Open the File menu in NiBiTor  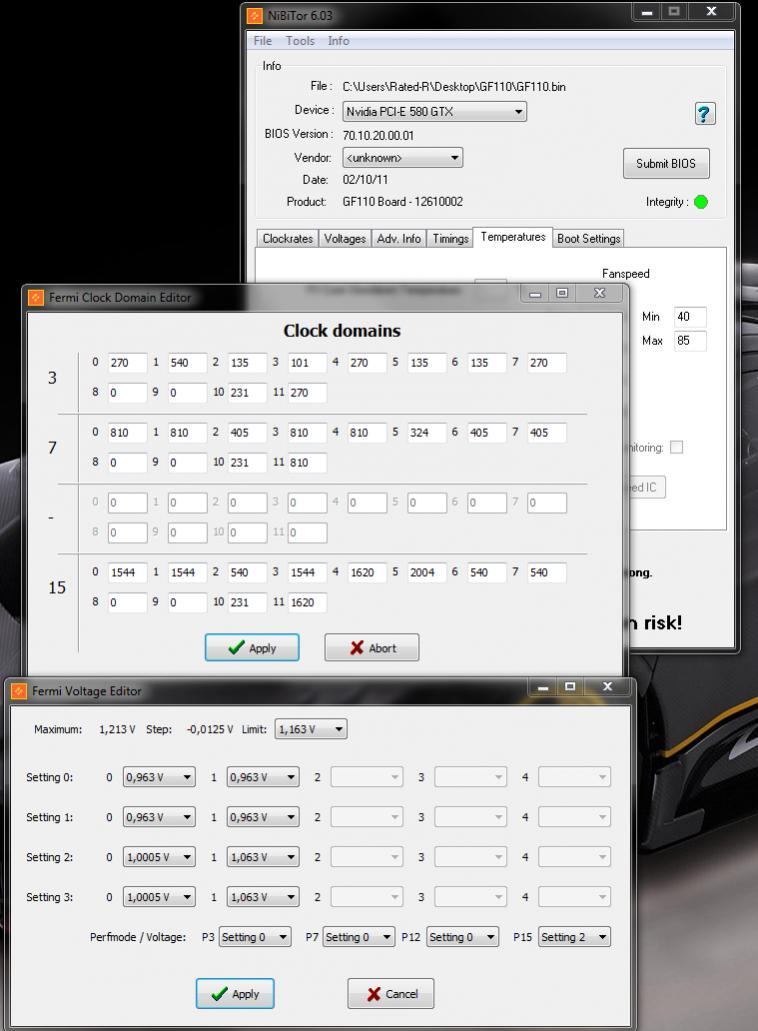[x=263, y=41]
